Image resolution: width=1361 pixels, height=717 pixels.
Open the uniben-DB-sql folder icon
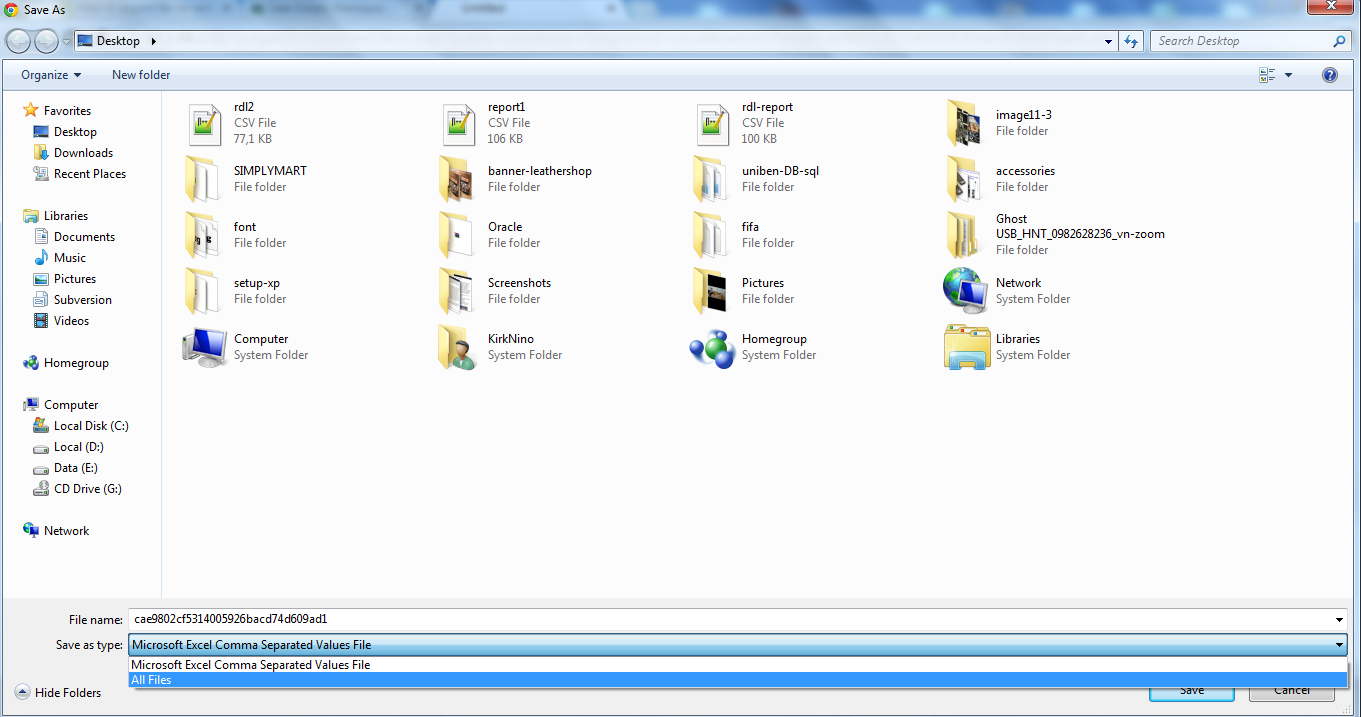(x=711, y=179)
